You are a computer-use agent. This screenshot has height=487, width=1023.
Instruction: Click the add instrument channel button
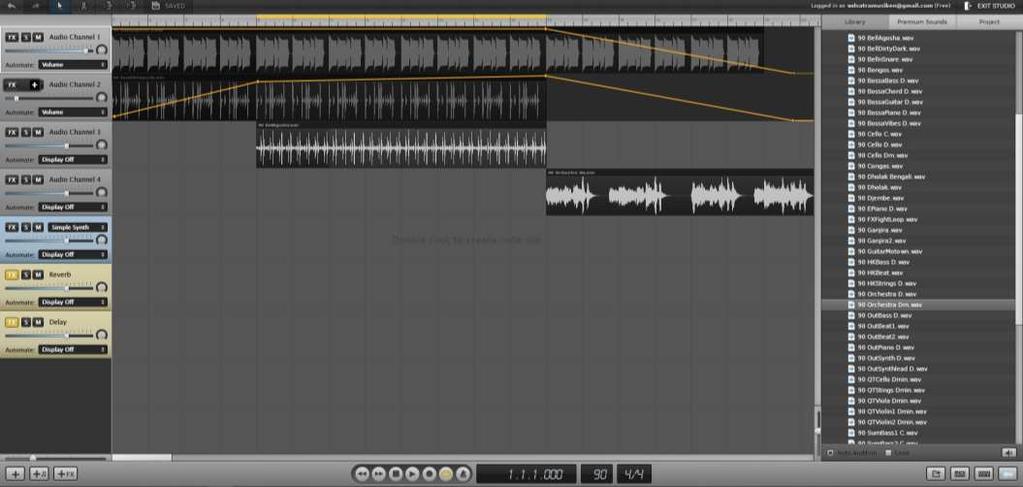39,474
